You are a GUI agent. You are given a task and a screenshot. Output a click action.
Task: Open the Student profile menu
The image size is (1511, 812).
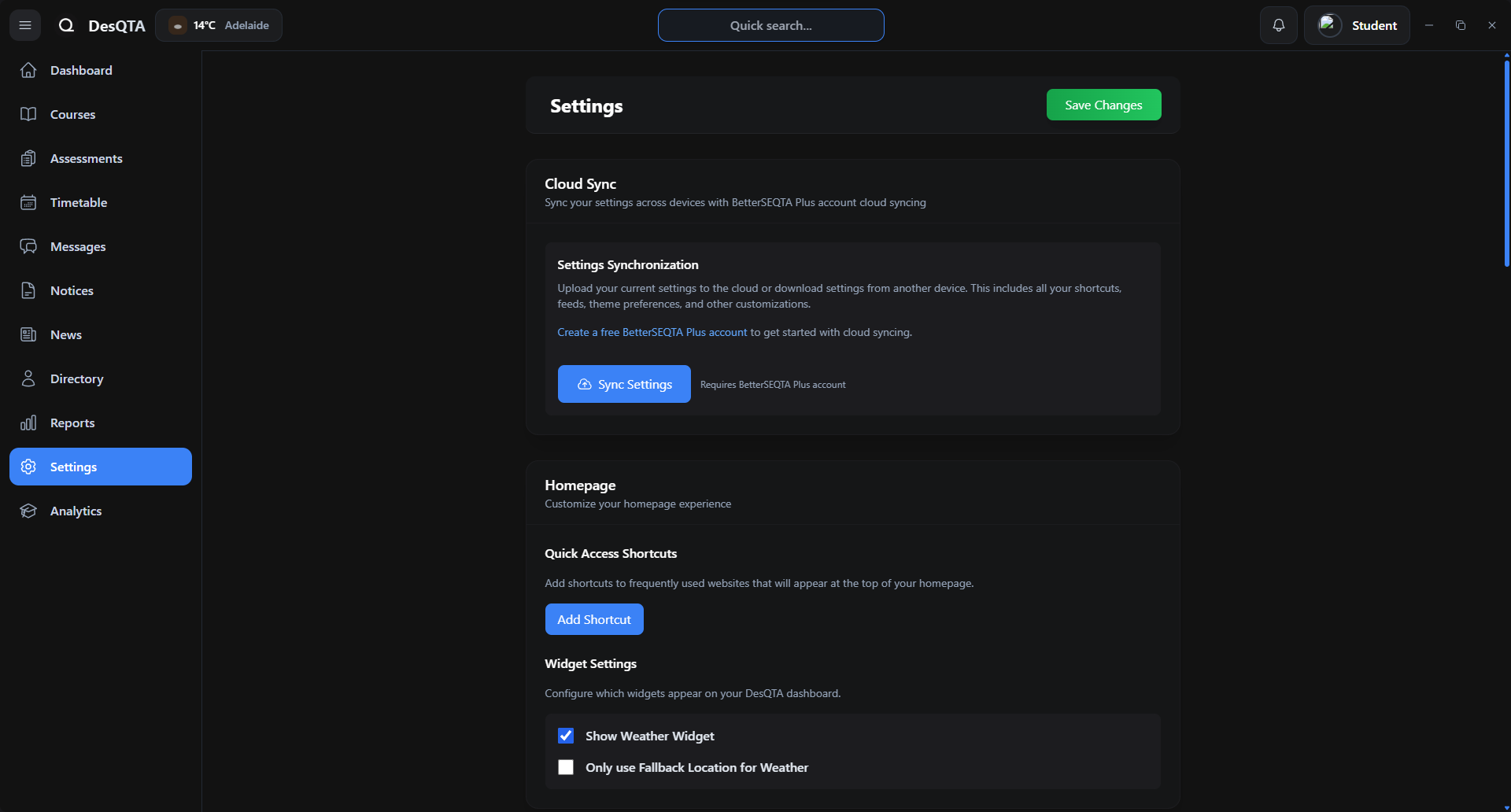pyautogui.click(x=1357, y=24)
